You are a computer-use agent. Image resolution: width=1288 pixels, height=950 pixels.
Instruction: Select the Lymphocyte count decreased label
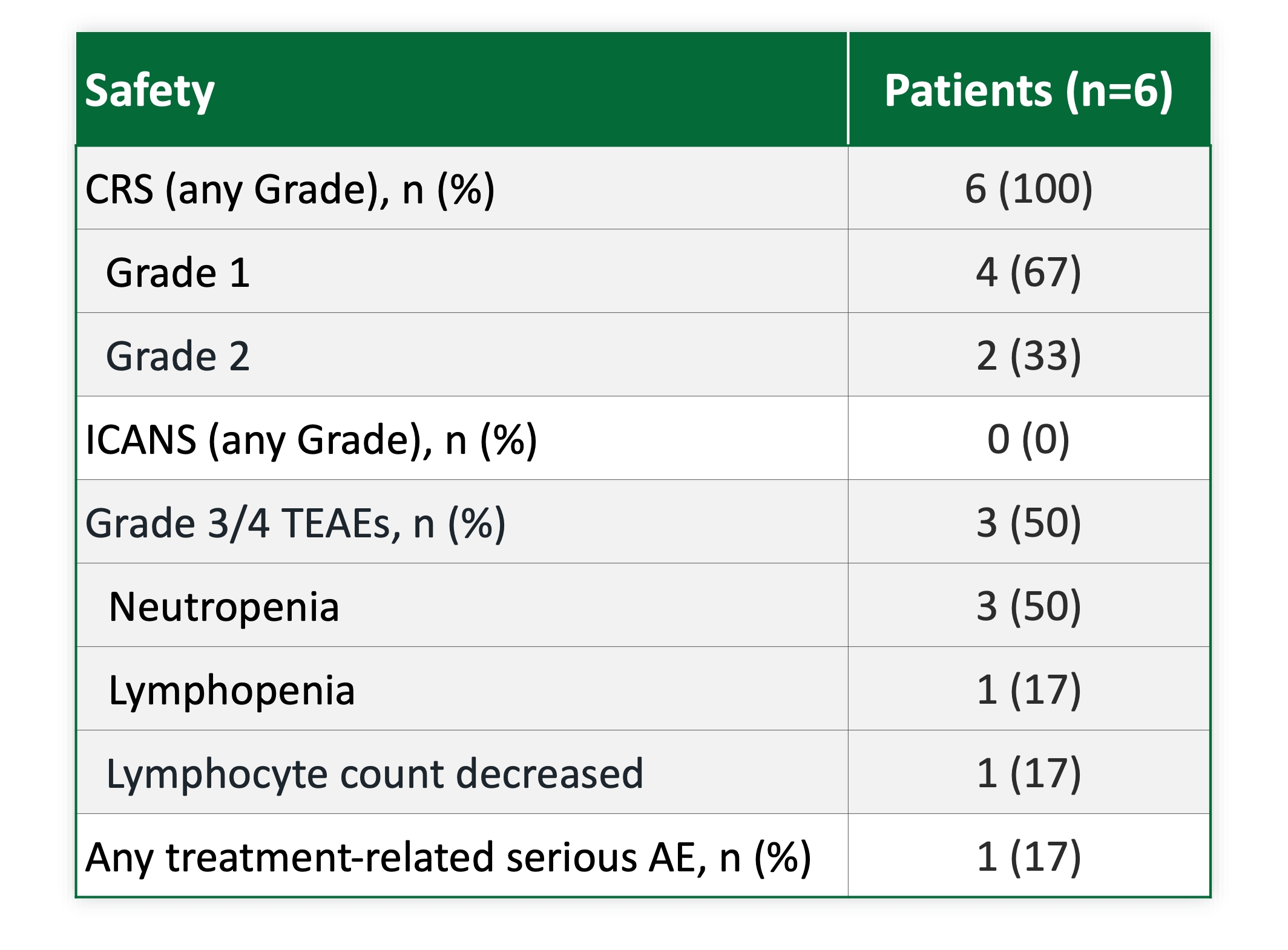(374, 773)
